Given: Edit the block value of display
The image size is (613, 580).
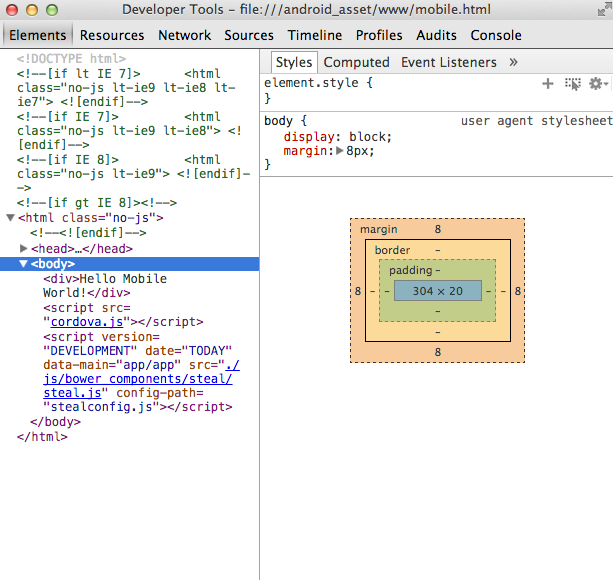Looking at the screenshot, I should (366, 136).
